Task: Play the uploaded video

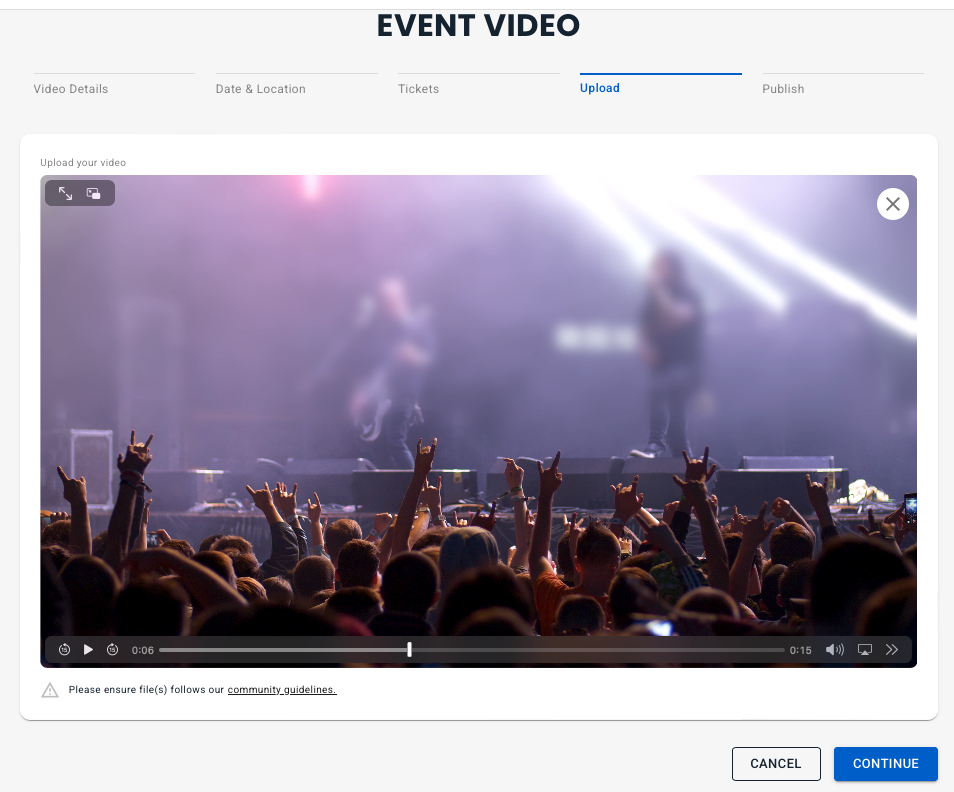Action: click(88, 650)
